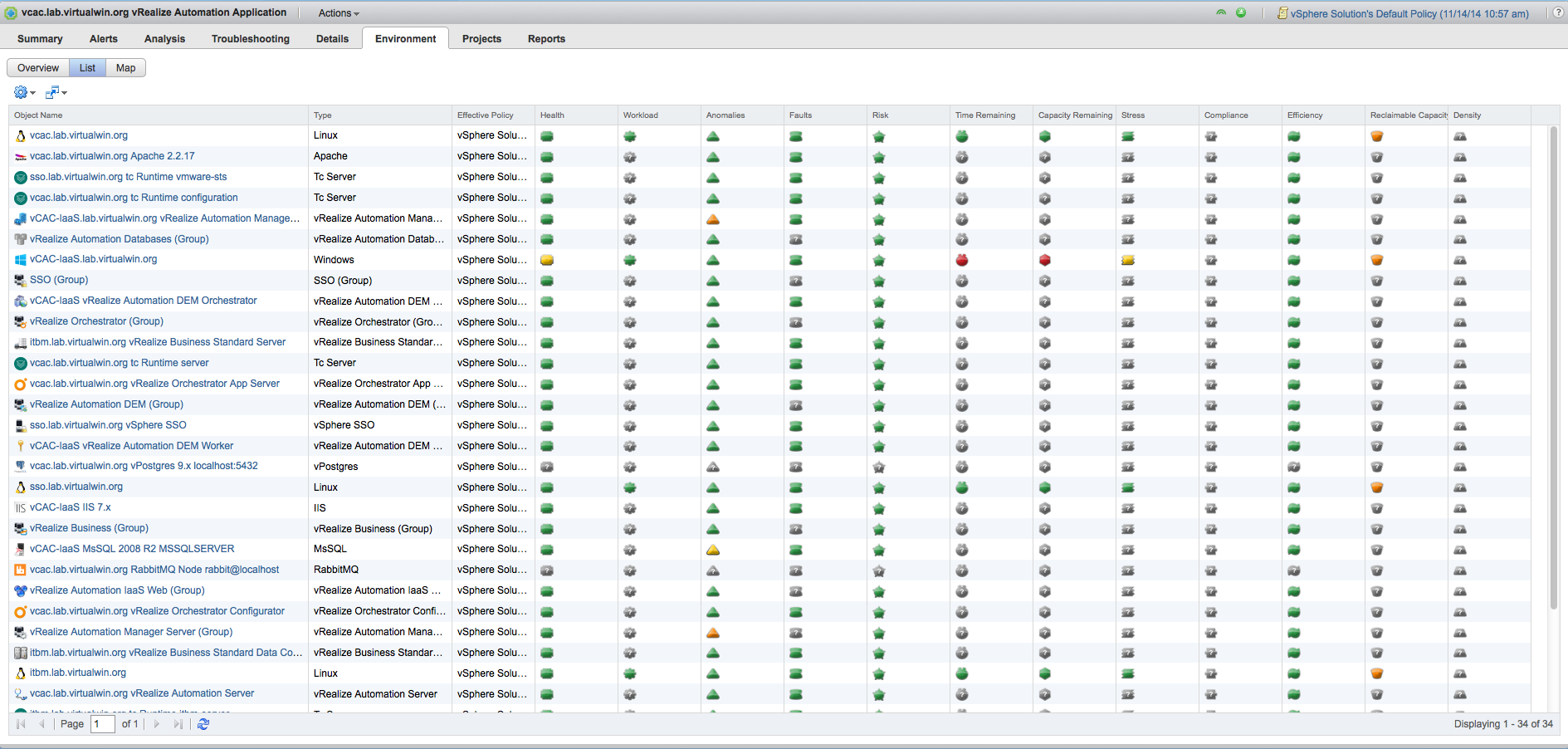This screenshot has height=749, width=1568.
Task: Switch to Map view
Action: [x=126, y=68]
